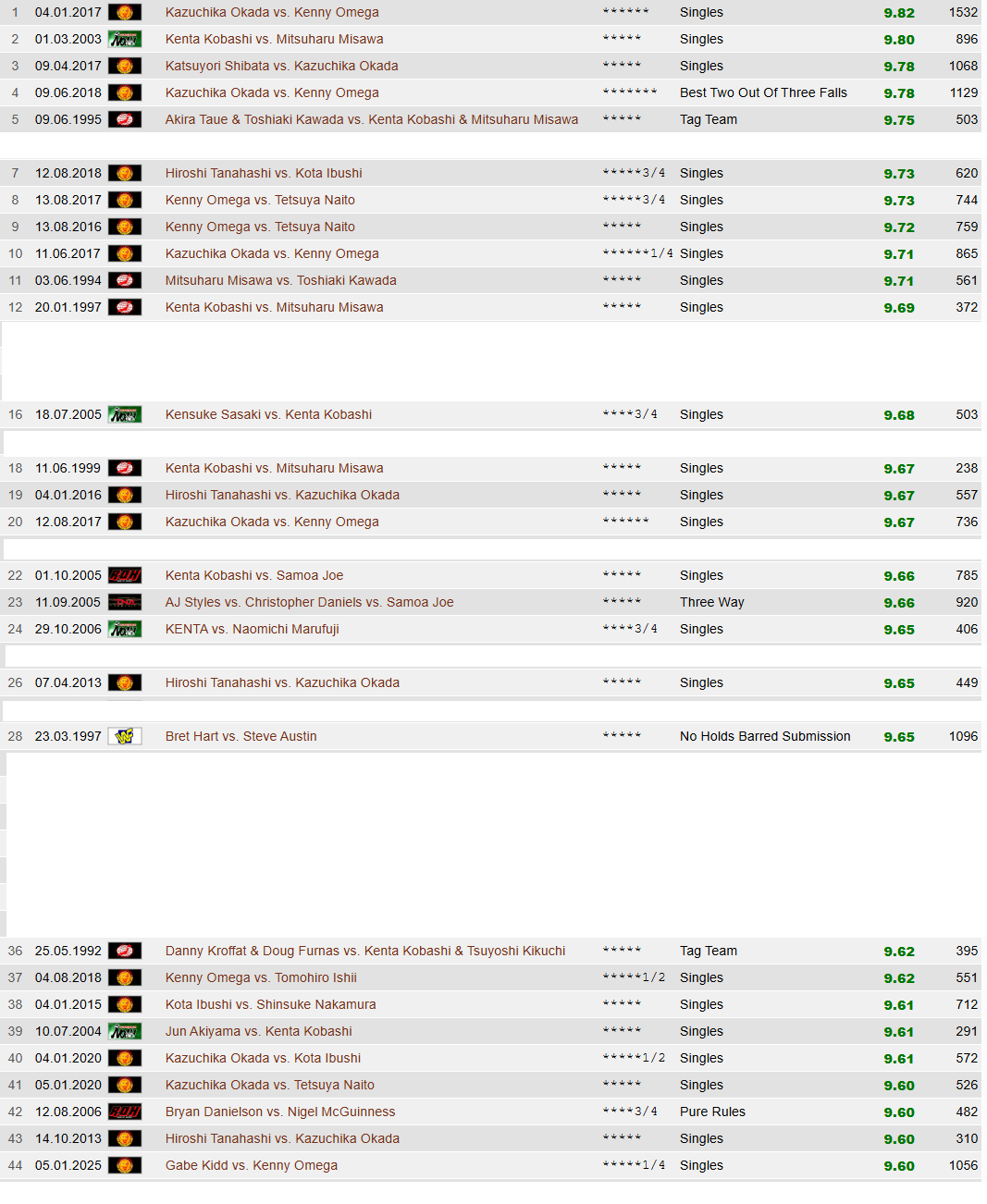The width and height of the screenshot is (987, 1204).
Task: Open Okada vs. Omega match dated 04.01.2017
Action: 272,12
